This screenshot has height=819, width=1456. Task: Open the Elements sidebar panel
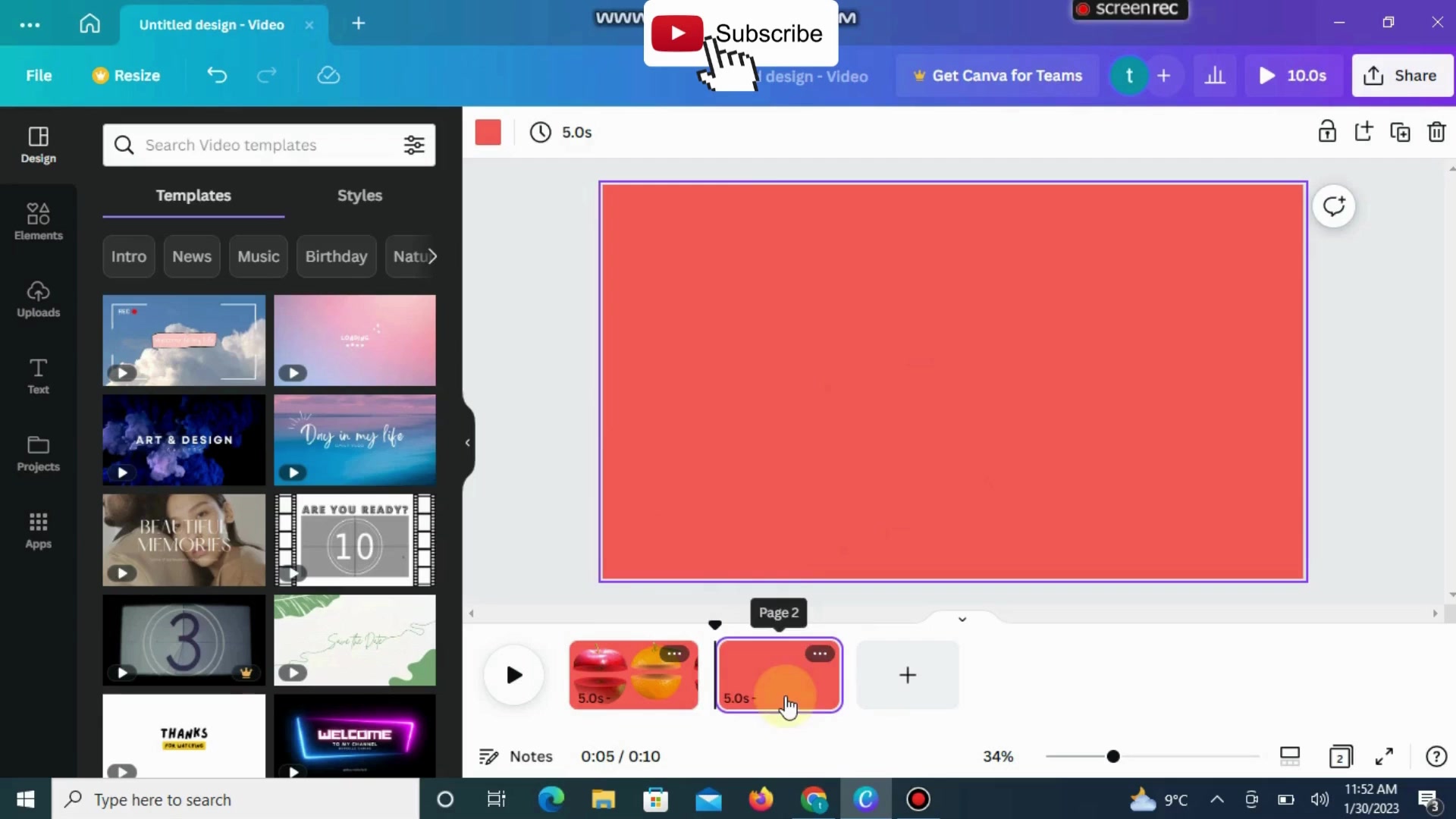click(x=38, y=221)
